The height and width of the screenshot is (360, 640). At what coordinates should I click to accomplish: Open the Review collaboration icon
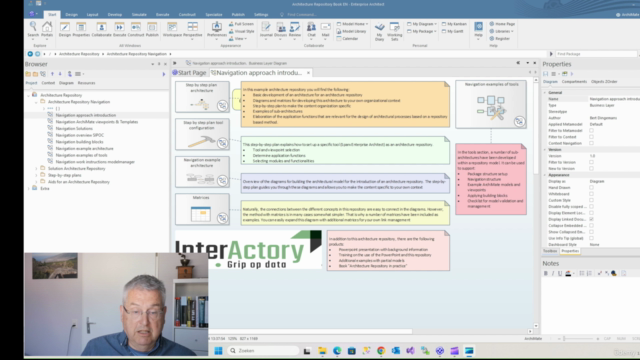pyautogui.click(x=295, y=30)
